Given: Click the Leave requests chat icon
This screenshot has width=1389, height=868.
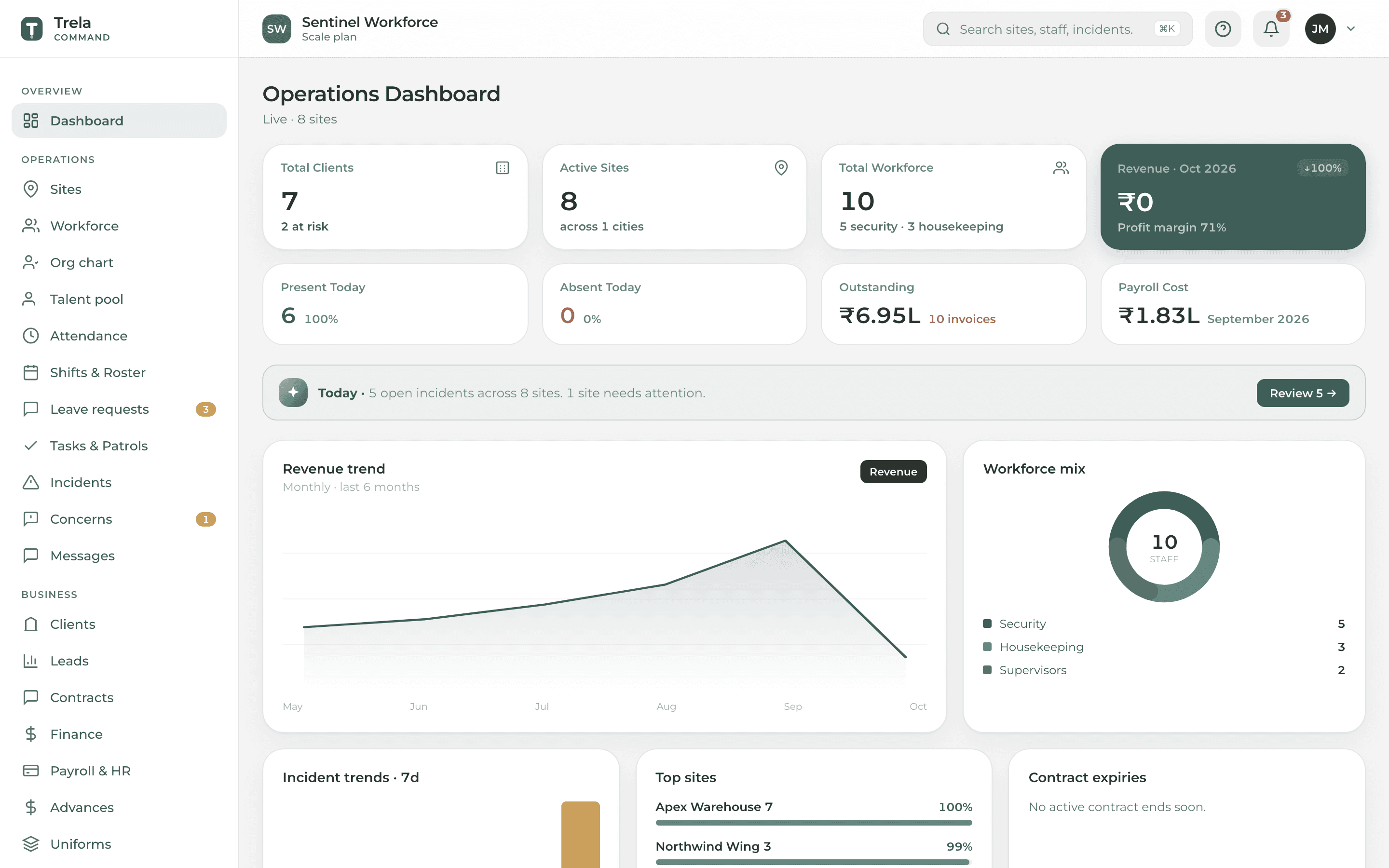Looking at the screenshot, I should tap(31, 409).
